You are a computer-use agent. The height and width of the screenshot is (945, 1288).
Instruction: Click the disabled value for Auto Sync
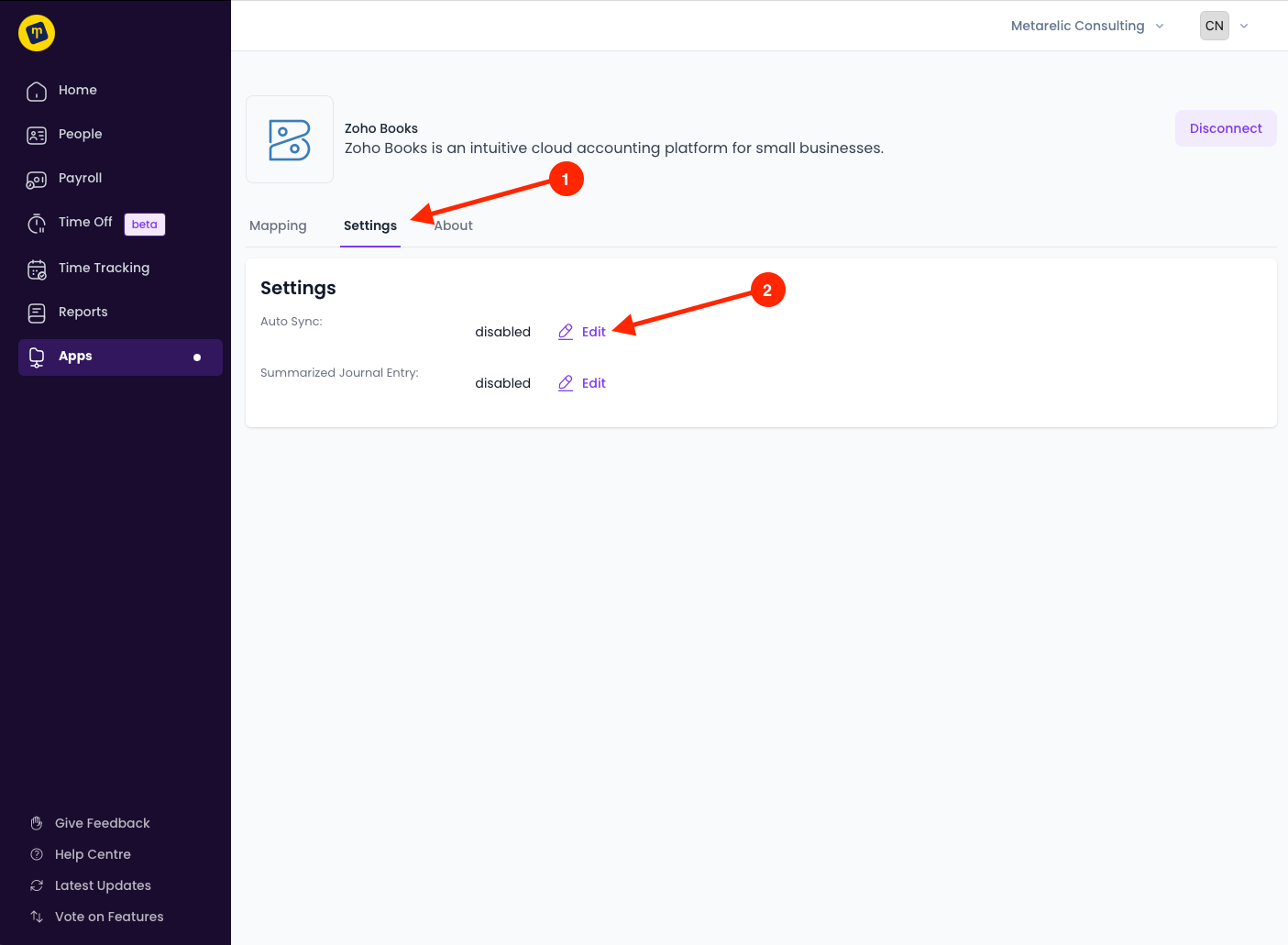click(502, 332)
